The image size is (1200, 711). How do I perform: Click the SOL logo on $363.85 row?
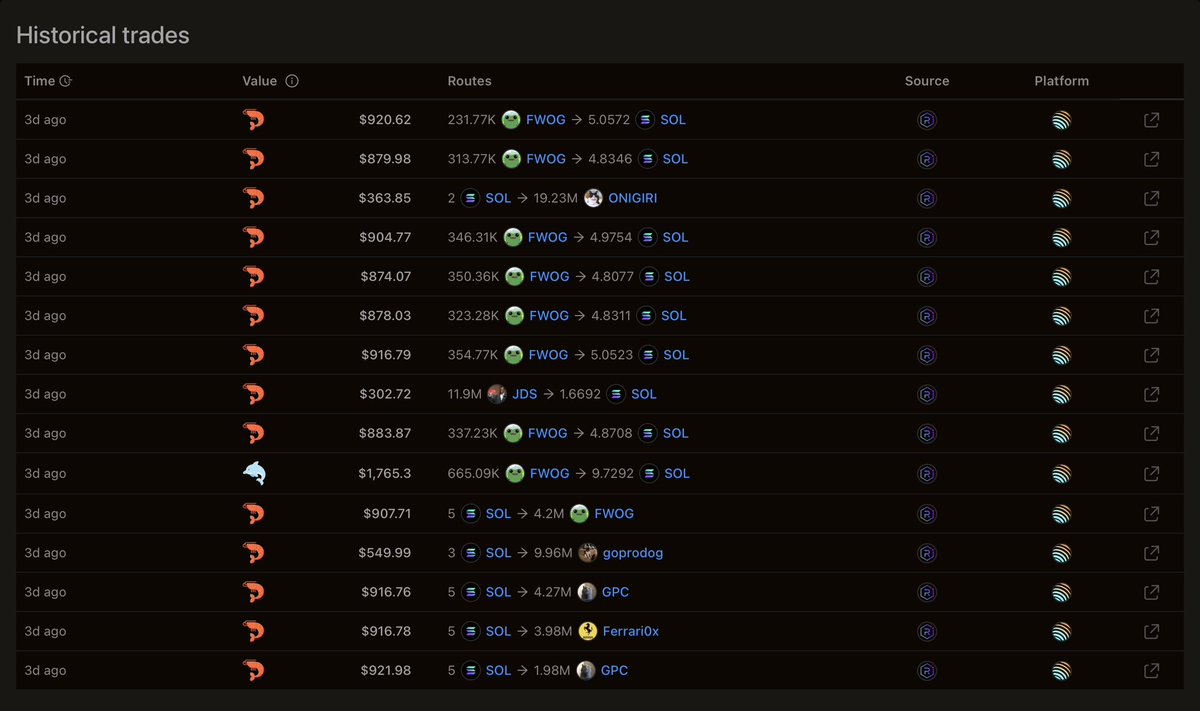(470, 198)
